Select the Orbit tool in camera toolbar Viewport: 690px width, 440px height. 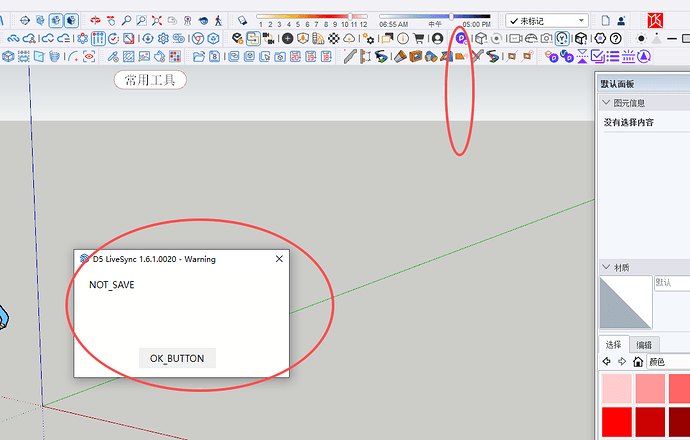[95, 21]
